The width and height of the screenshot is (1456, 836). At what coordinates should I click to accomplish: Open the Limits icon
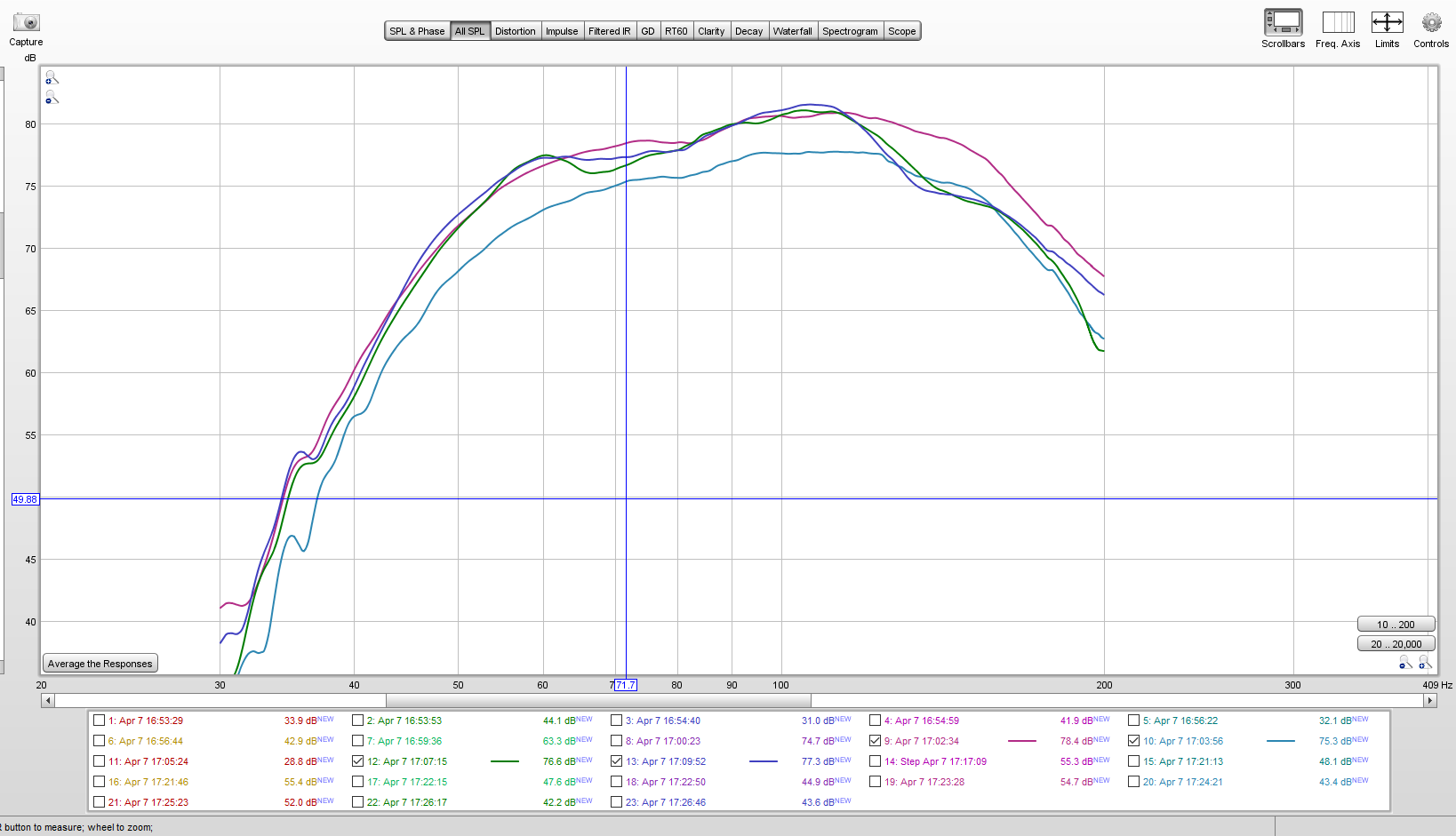point(1387,22)
